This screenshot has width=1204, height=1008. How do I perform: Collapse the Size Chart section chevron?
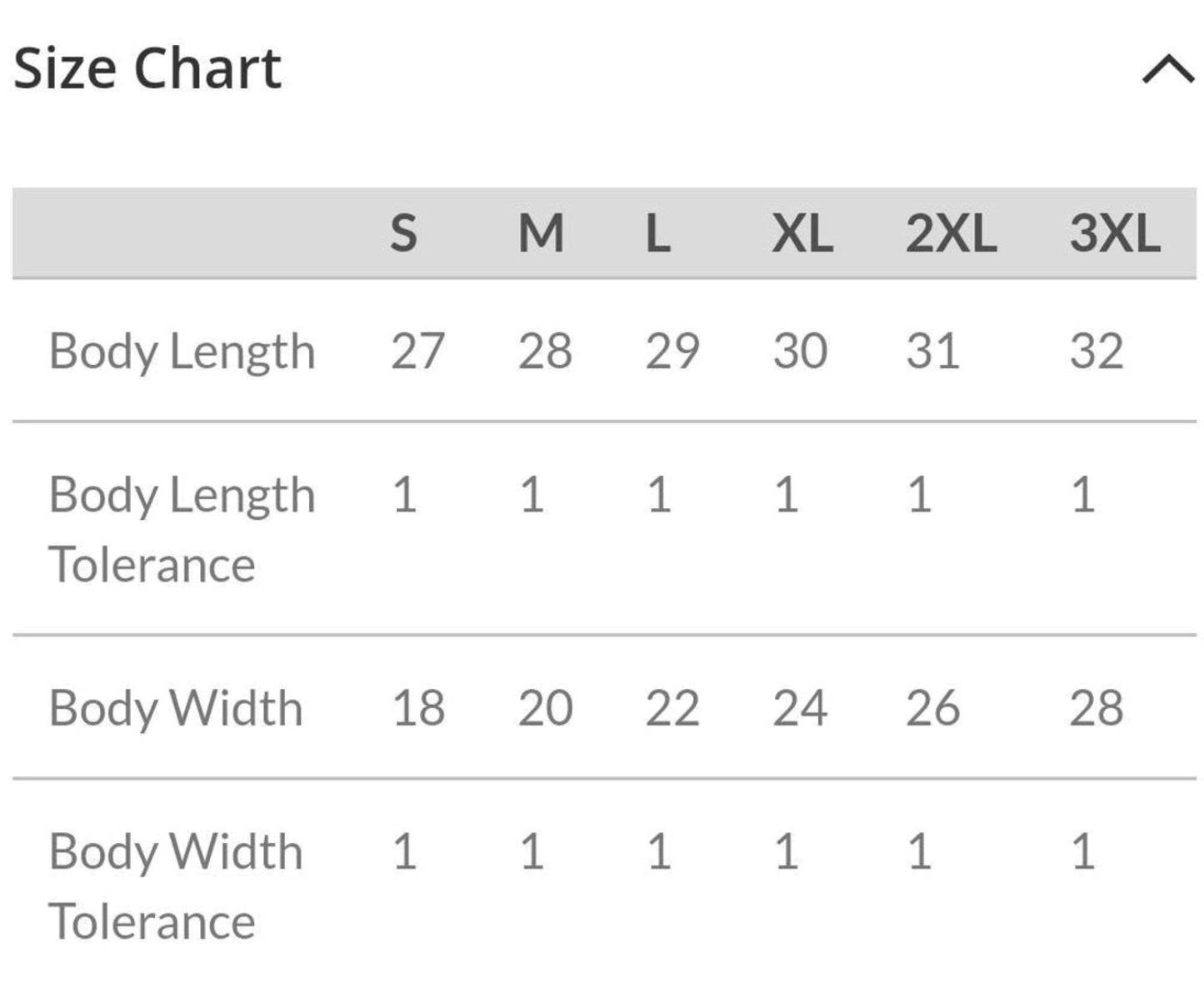point(1168,70)
